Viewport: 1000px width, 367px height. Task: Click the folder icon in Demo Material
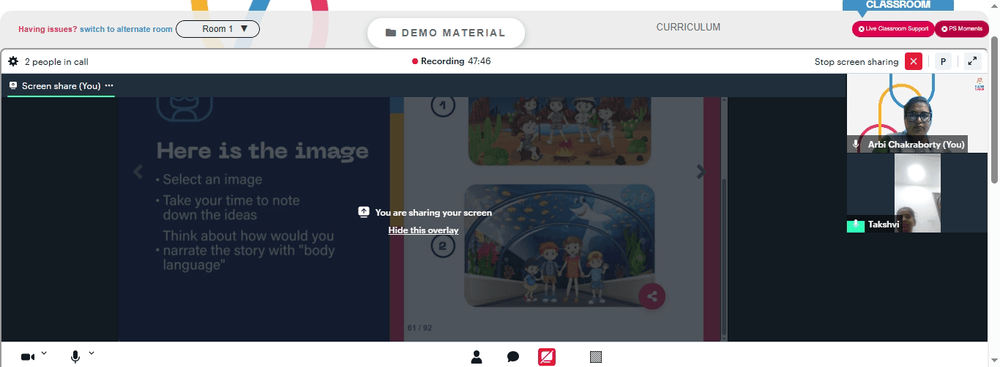click(391, 33)
